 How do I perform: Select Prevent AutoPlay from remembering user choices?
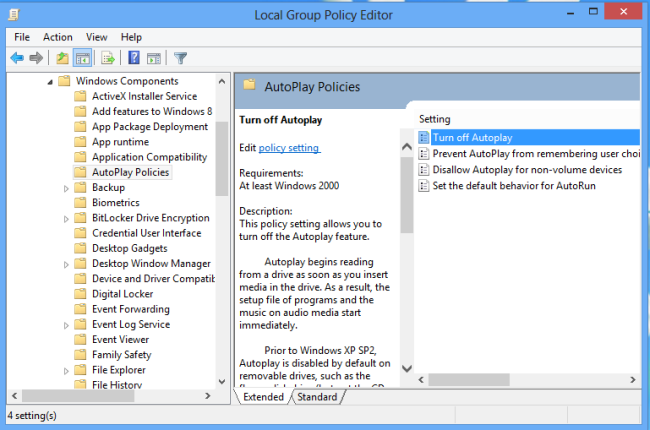point(529,154)
